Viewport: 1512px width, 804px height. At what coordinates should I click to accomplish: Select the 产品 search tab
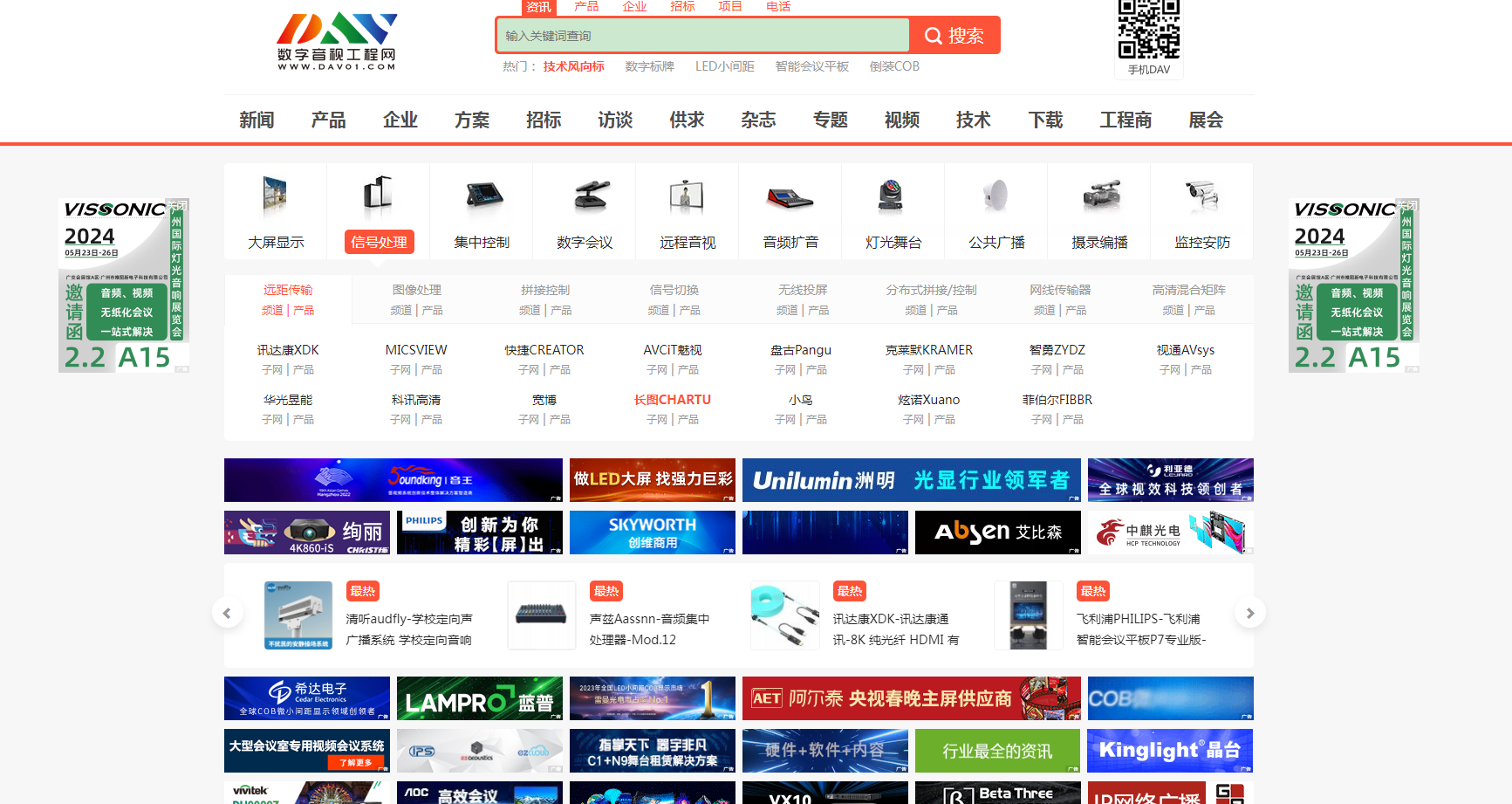pos(586,7)
